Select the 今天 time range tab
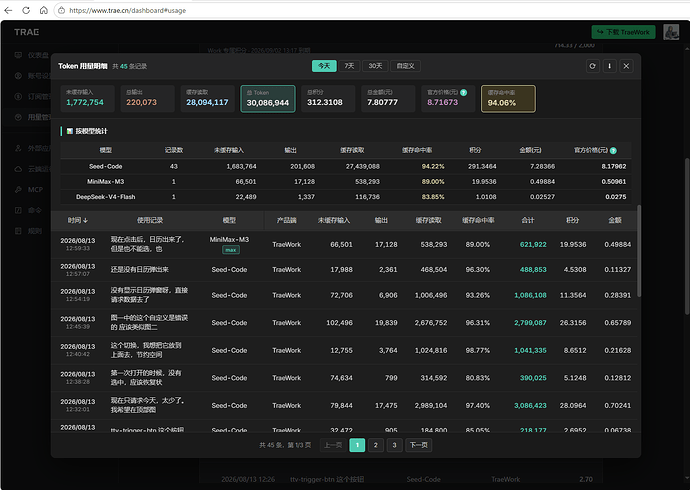The height and width of the screenshot is (490, 690). tap(324, 66)
